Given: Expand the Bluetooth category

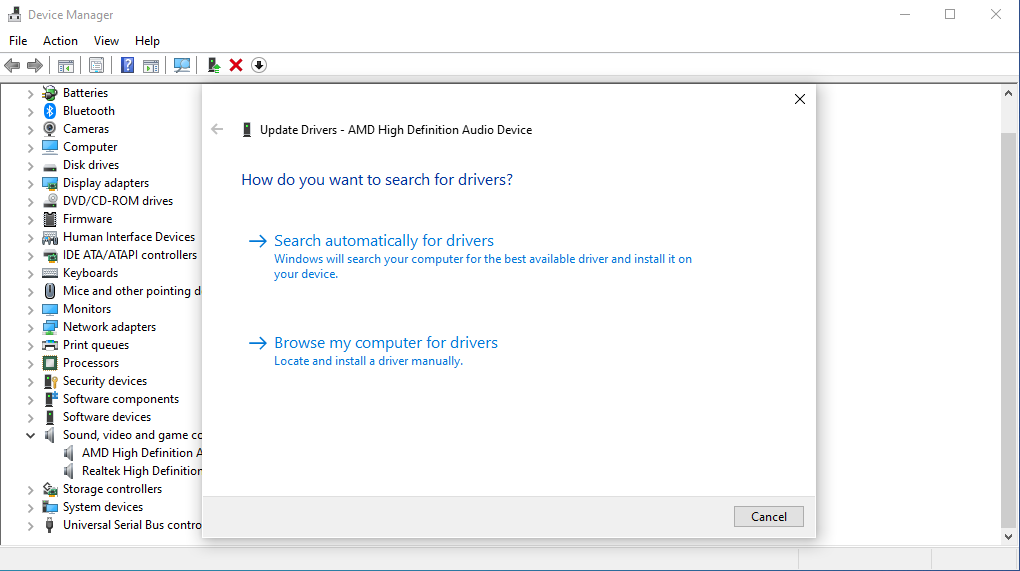Looking at the screenshot, I should pyautogui.click(x=30, y=112).
